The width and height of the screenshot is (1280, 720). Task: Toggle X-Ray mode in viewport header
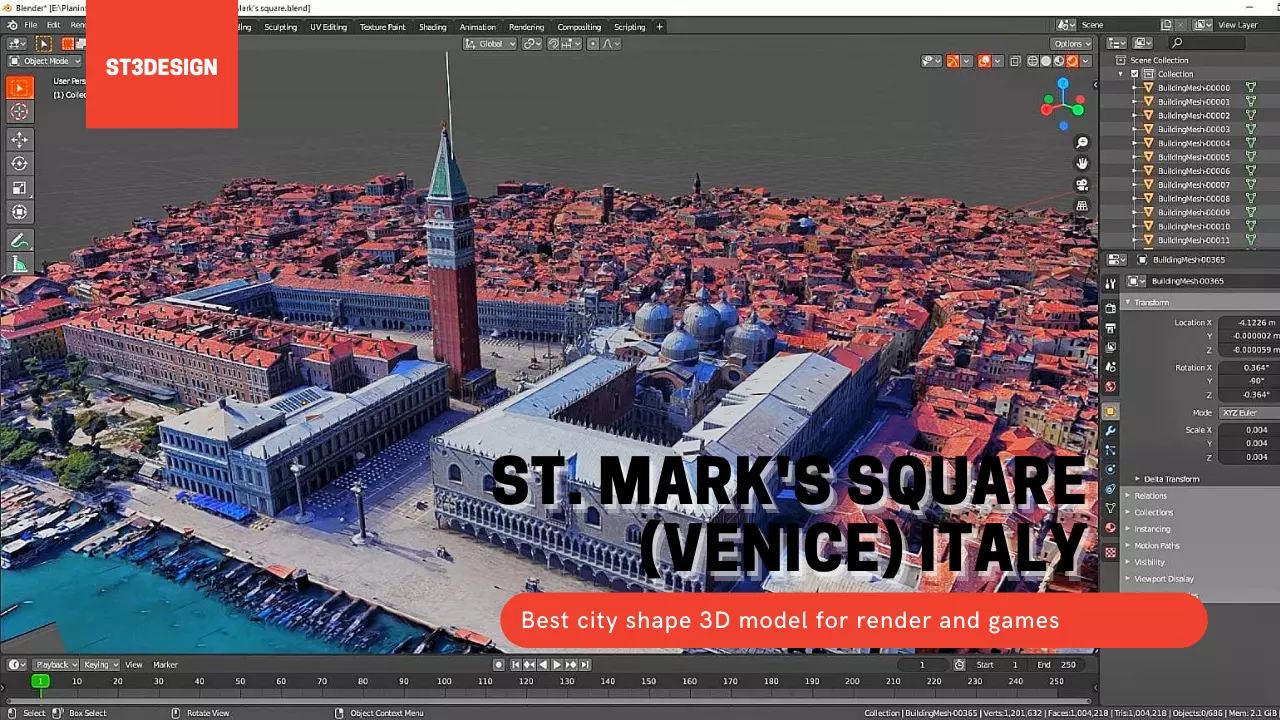(1016, 61)
